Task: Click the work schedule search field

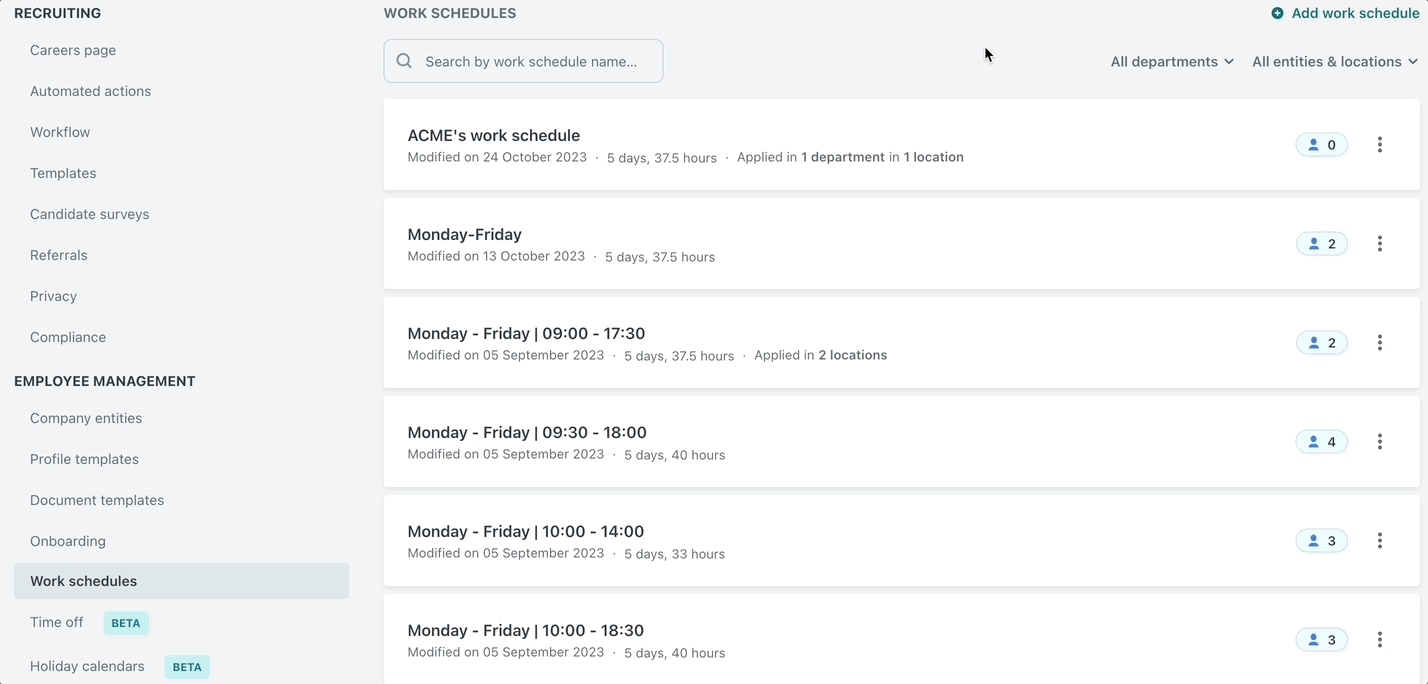Action: click(x=522, y=60)
